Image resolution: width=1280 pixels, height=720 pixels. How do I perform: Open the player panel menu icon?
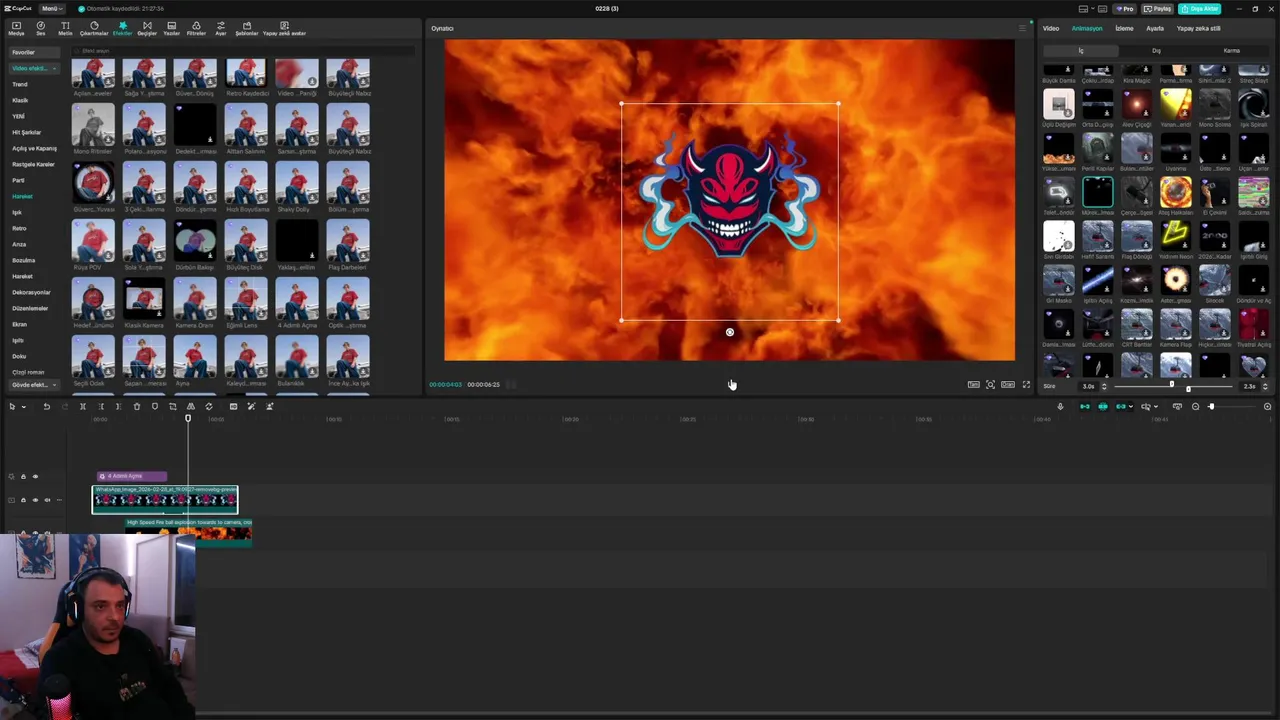click(1022, 28)
